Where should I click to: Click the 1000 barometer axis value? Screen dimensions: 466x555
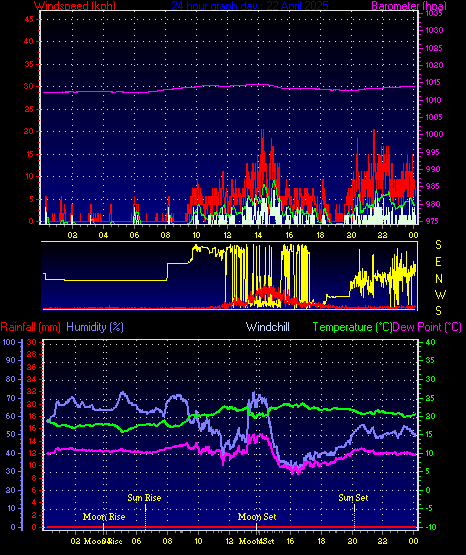[x=434, y=134]
